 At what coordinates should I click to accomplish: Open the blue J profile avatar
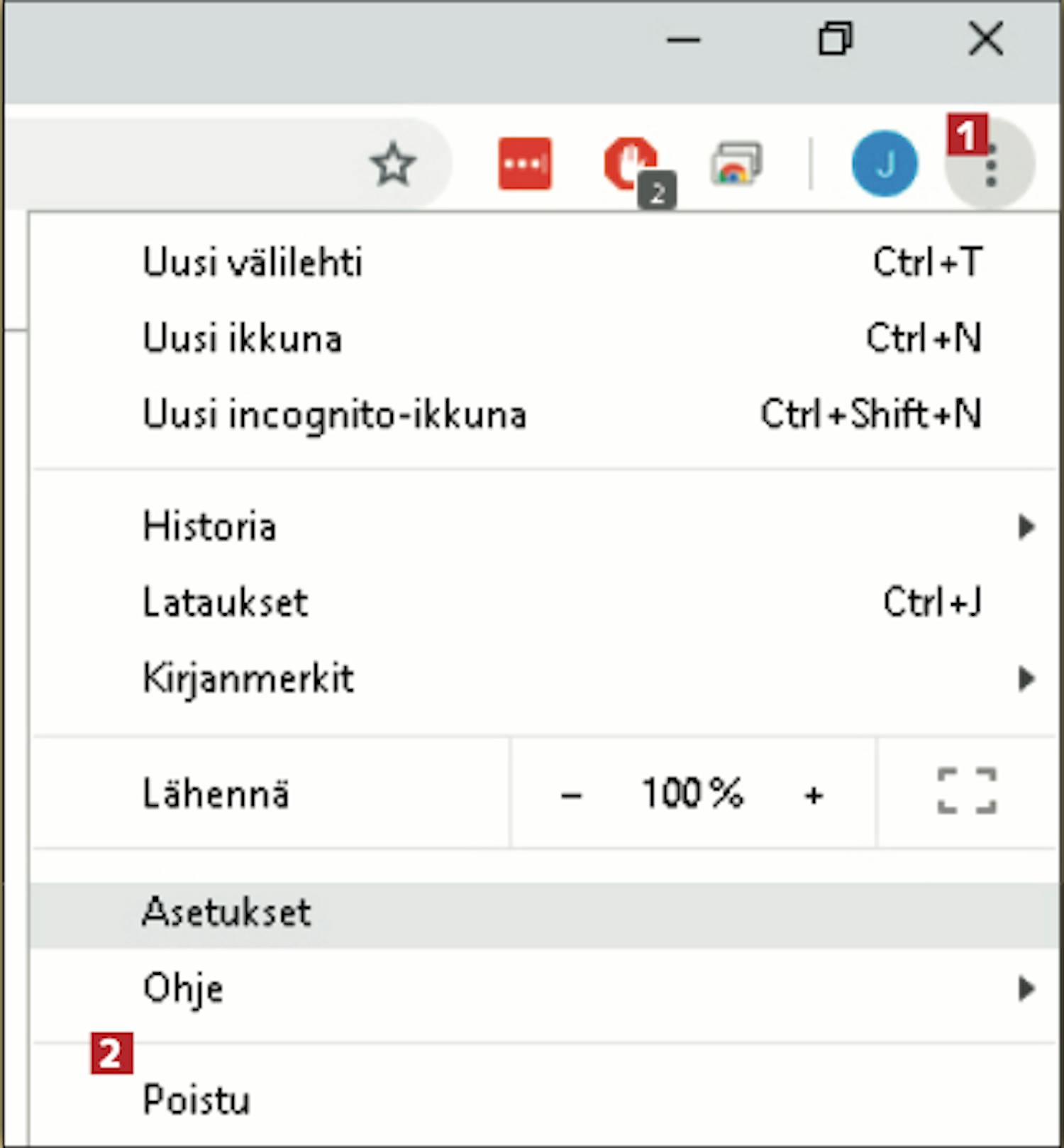point(885,164)
